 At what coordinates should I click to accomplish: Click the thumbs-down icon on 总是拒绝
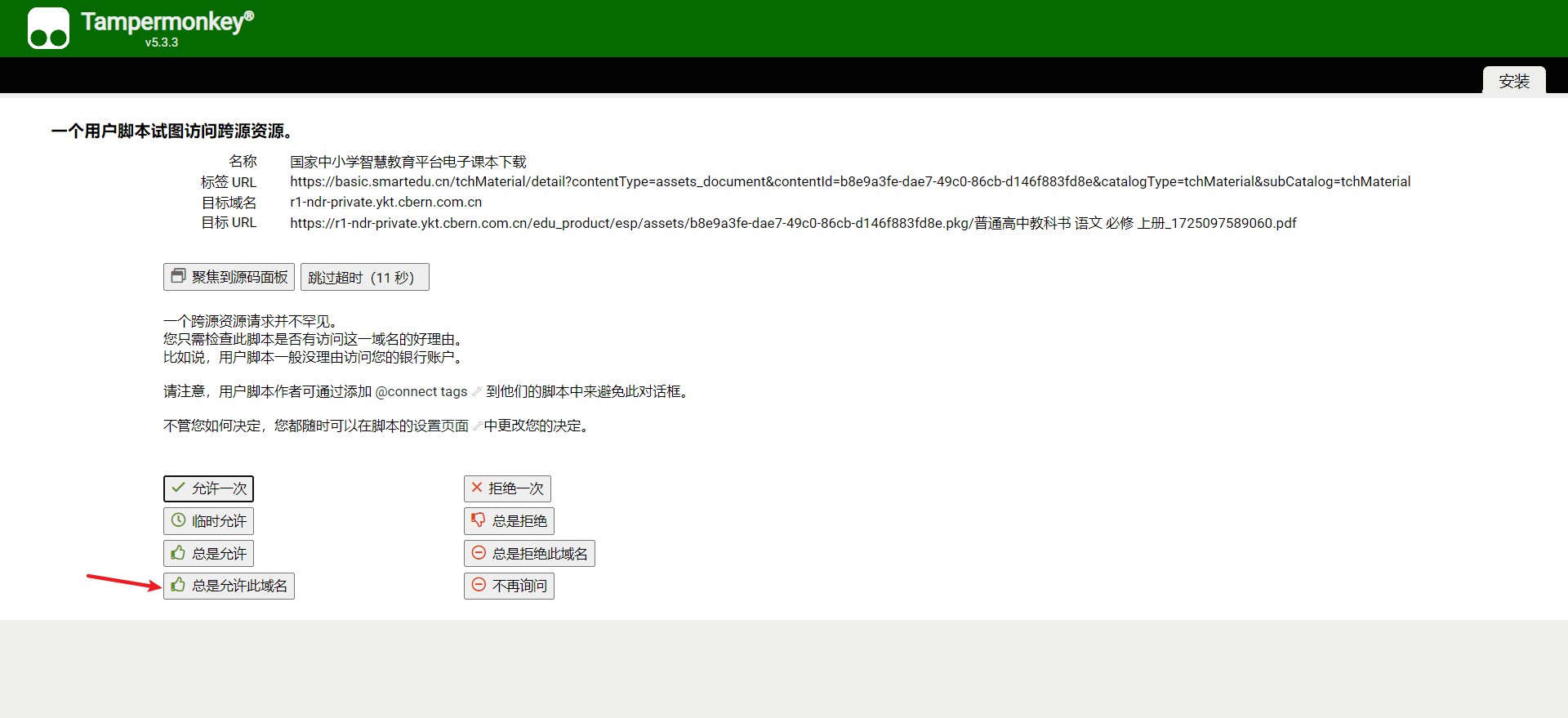click(479, 520)
